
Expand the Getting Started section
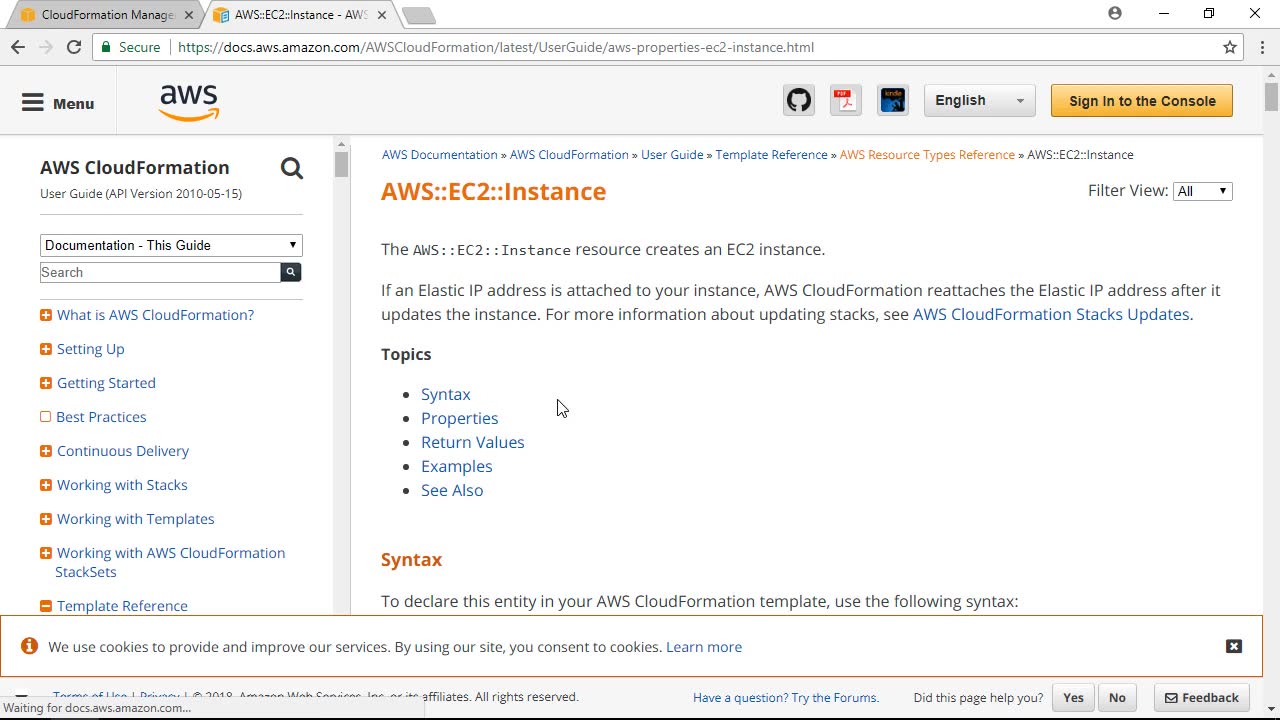[46, 383]
